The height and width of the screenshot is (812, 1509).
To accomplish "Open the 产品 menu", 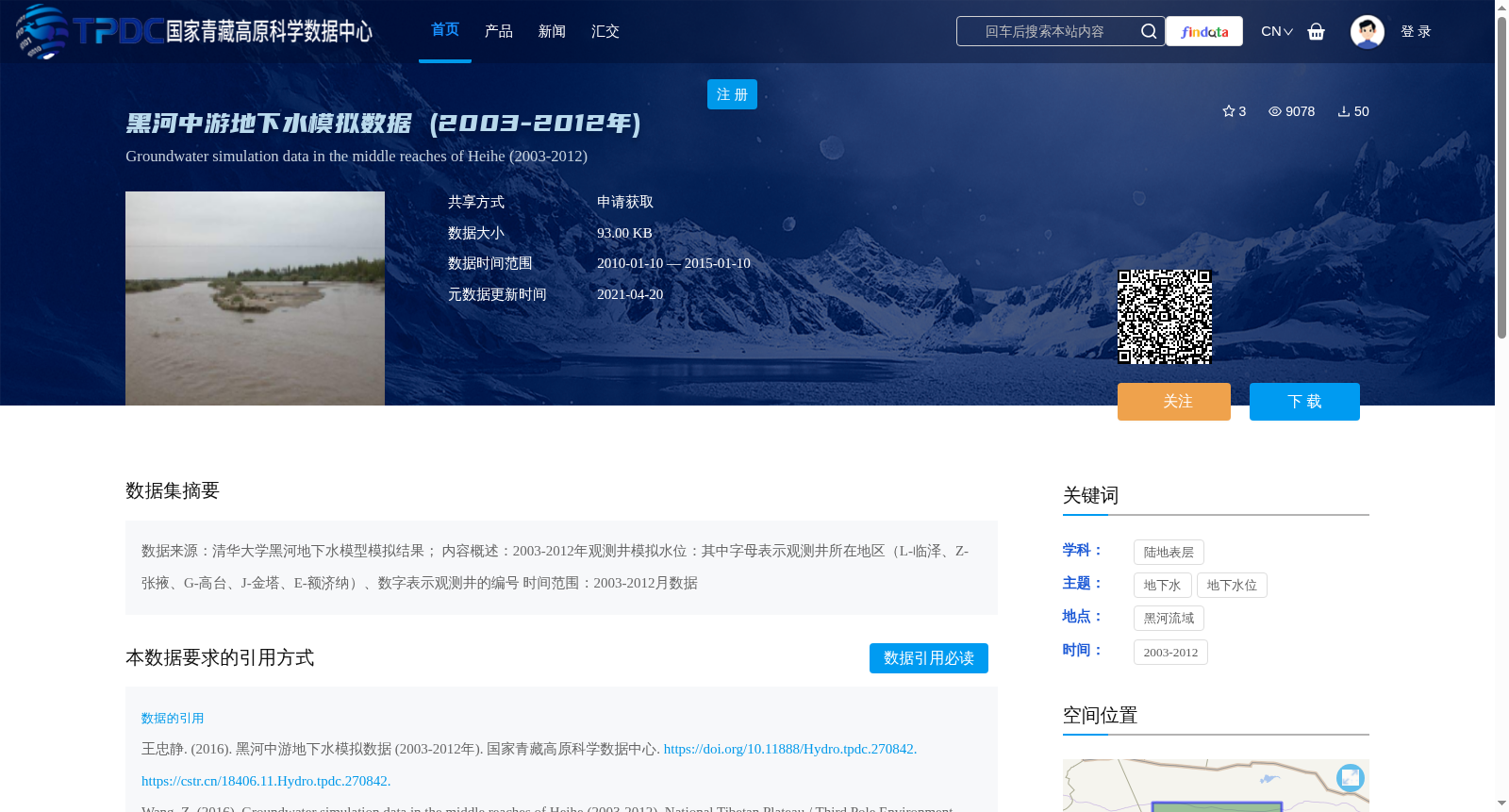I will (499, 31).
